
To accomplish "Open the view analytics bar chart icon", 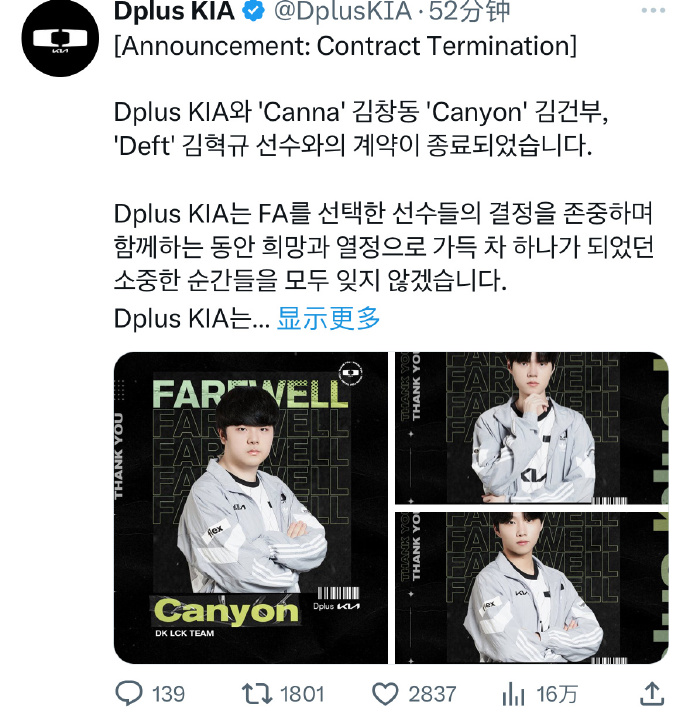I will [x=513, y=695].
